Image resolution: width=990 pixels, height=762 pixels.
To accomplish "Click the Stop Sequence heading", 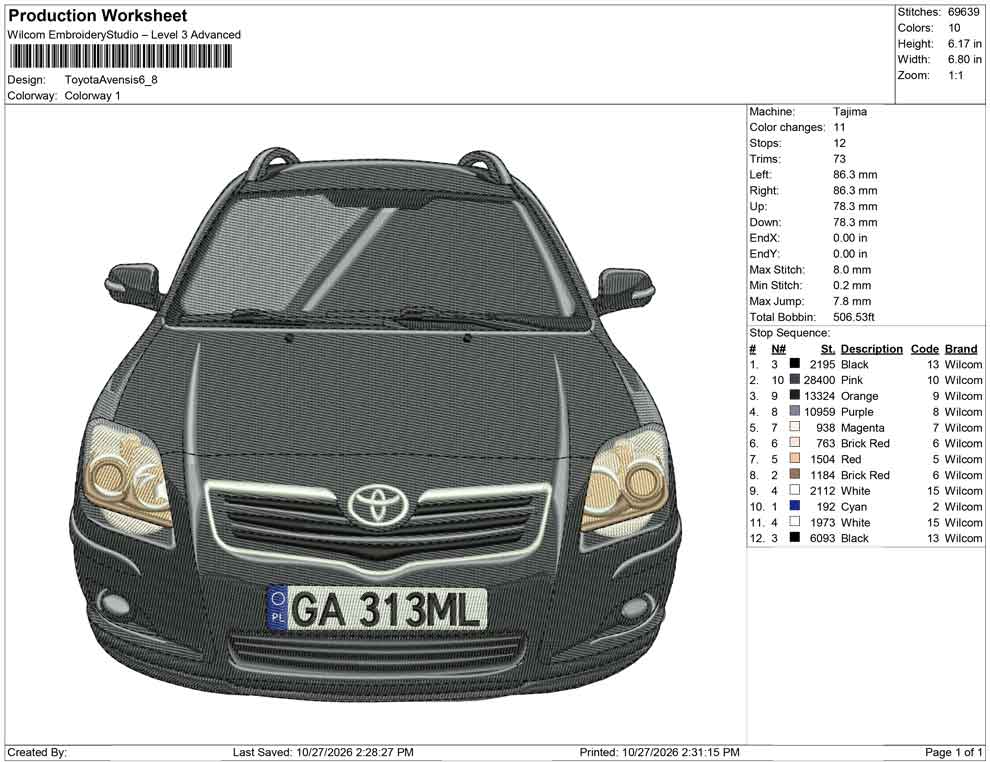I will coord(789,333).
